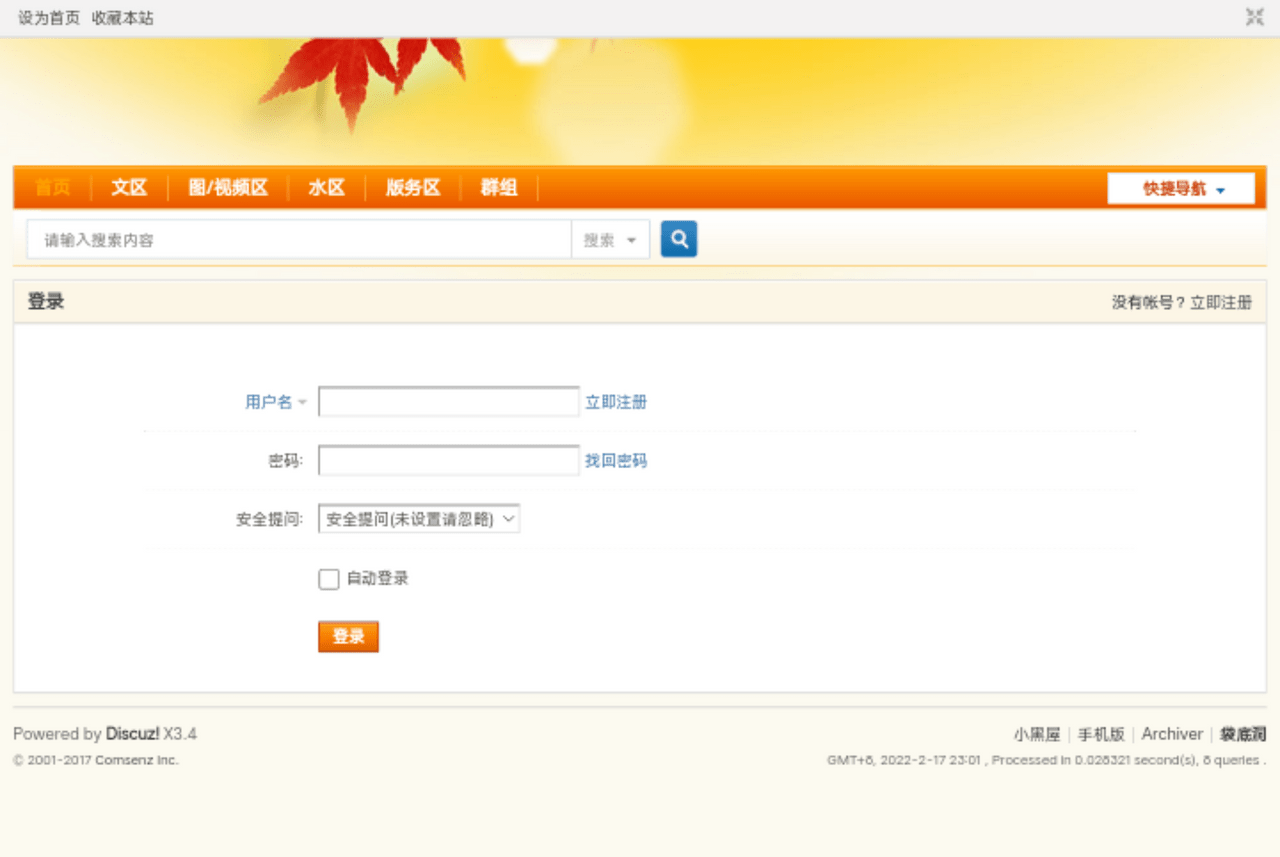Open the 安全提问 select box
Viewport: 1280px width, 857px height.
click(419, 519)
